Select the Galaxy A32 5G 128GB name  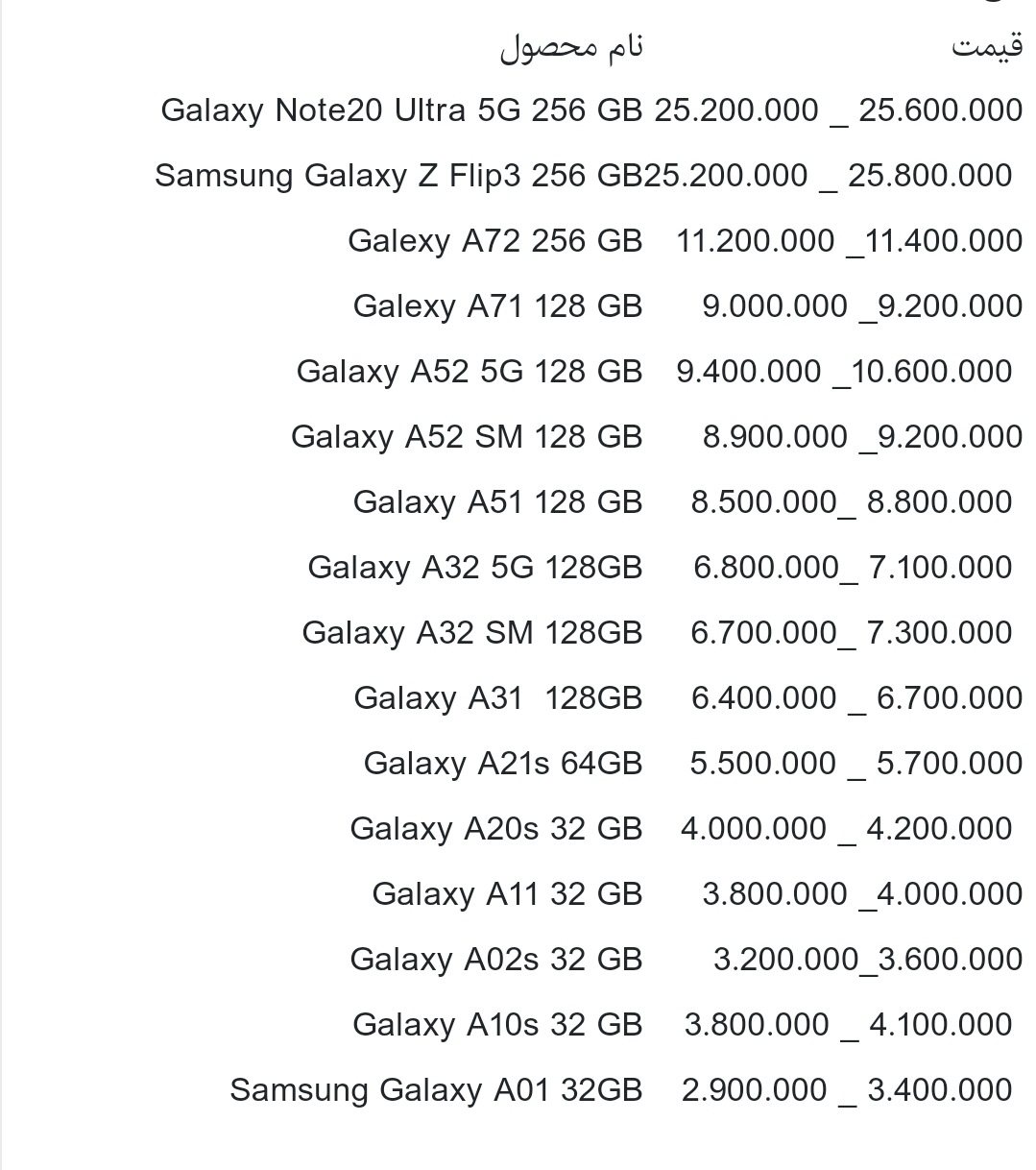474,568
